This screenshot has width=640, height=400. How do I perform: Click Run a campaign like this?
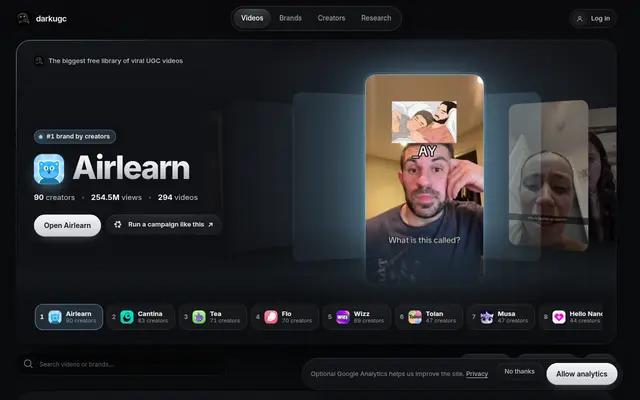pyautogui.click(x=164, y=224)
